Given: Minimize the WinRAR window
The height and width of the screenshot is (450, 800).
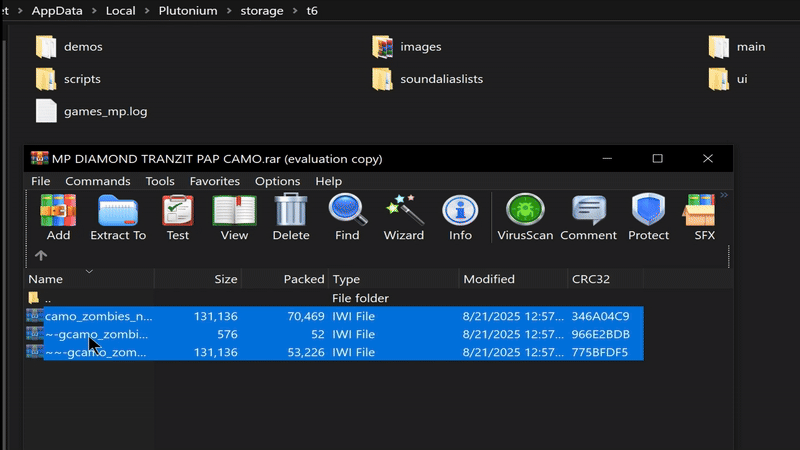Looking at the screenshot, I should 607,159.
